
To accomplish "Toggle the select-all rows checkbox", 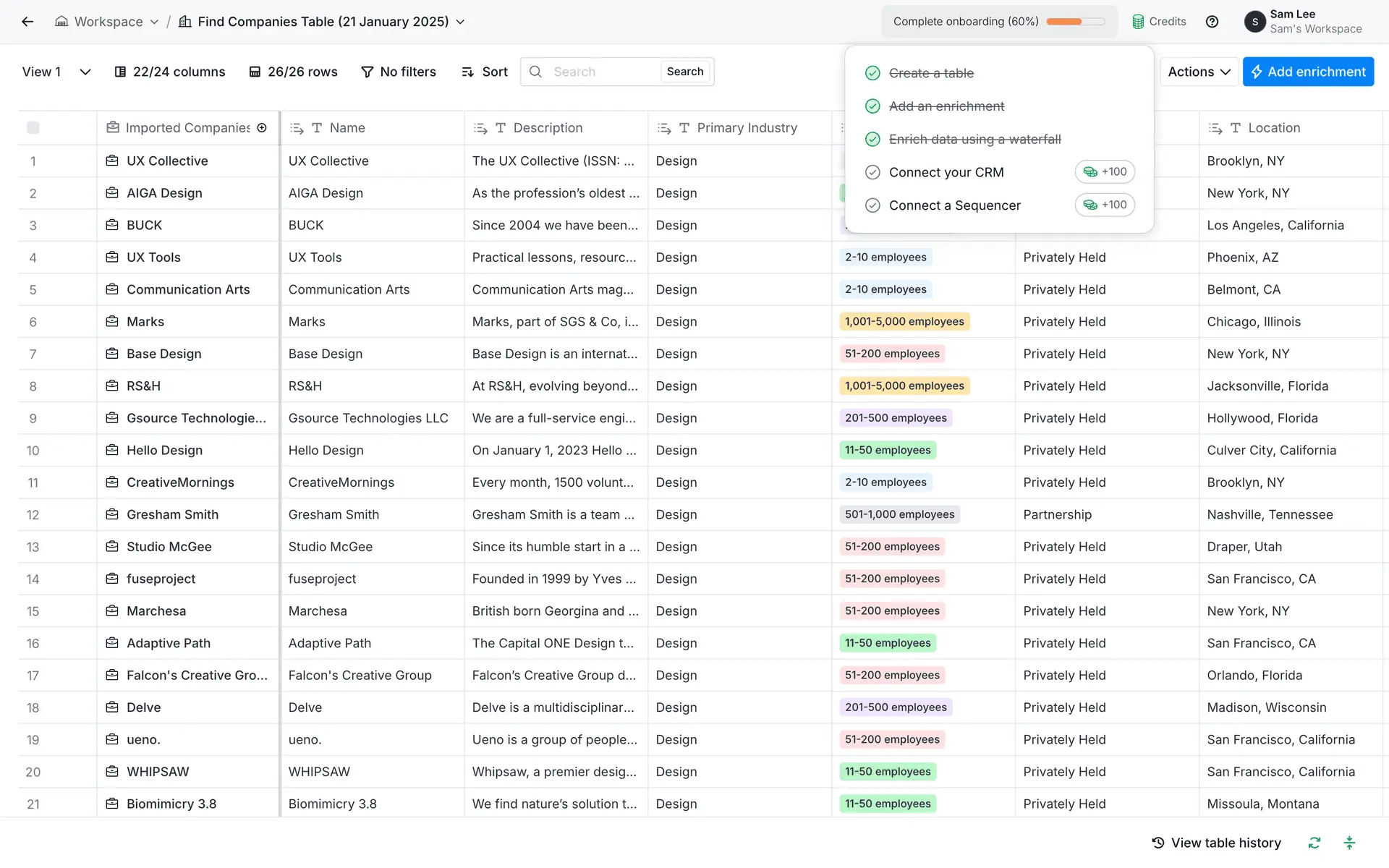I will (x=33, y=128).
